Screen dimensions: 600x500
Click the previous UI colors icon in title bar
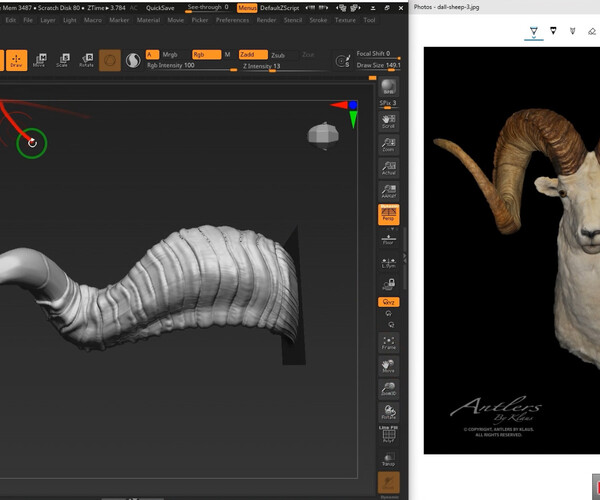coord(341,8)
